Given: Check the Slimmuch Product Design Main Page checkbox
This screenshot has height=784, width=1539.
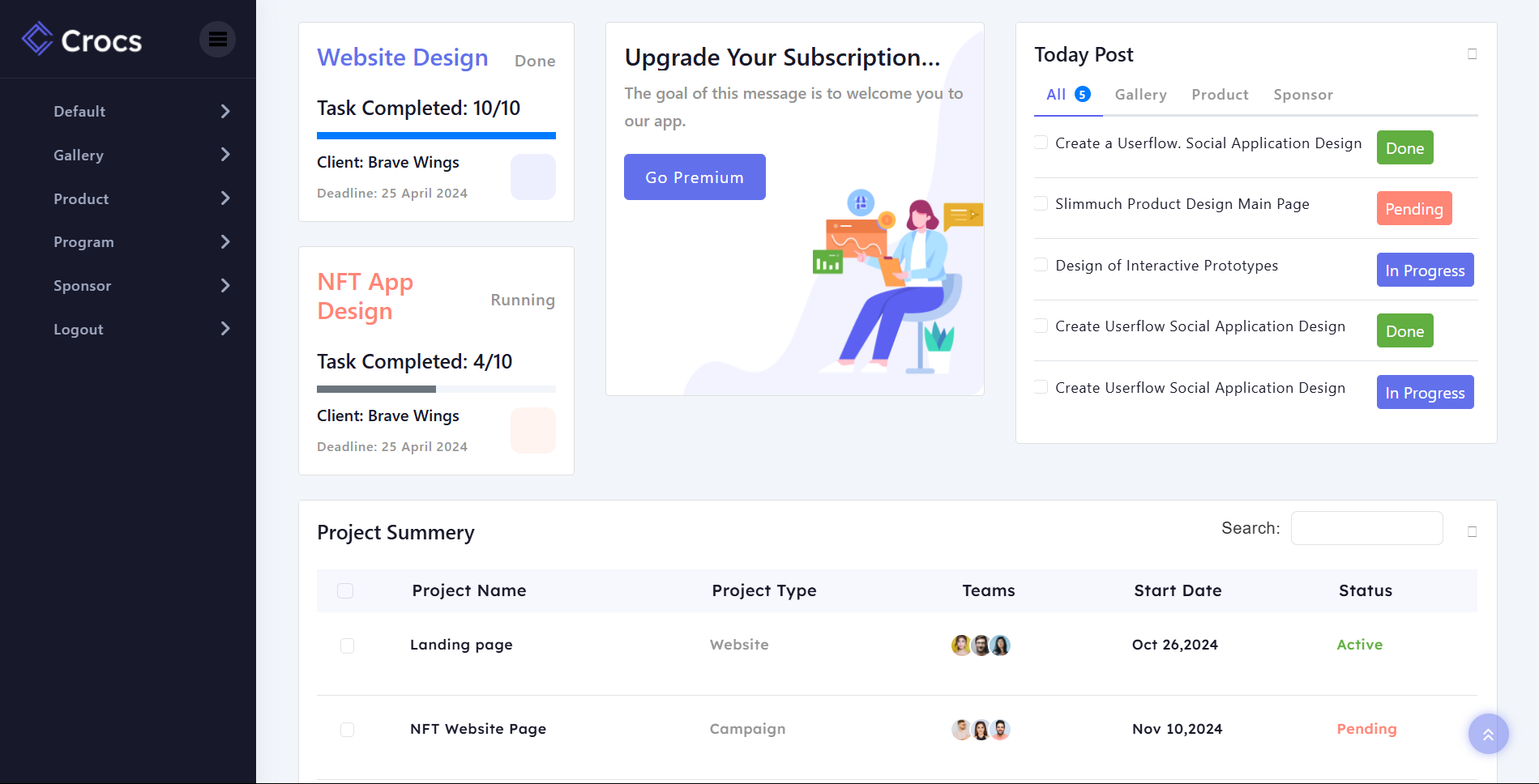Looking at the screenshot, I should coord(1041,203).
